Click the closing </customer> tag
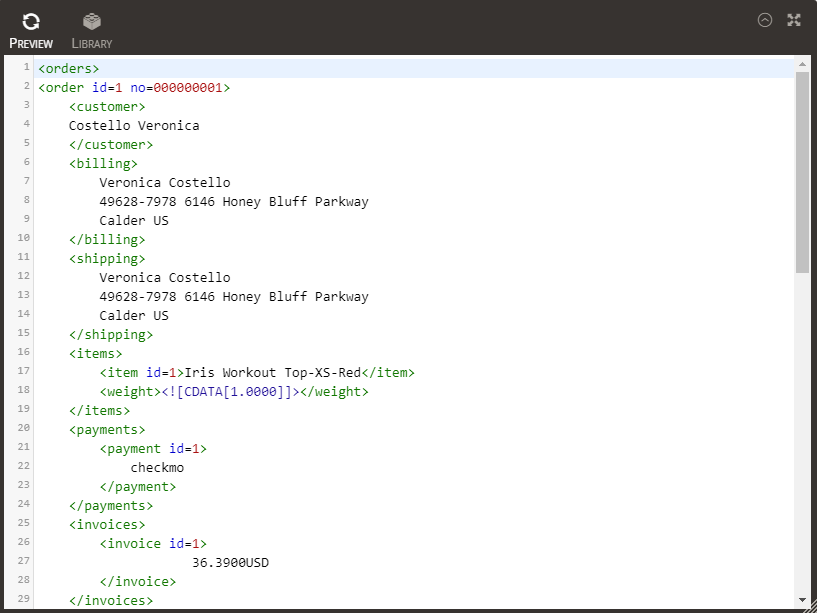The width and height of the screenshot is (817, 613). click(111, 144)
